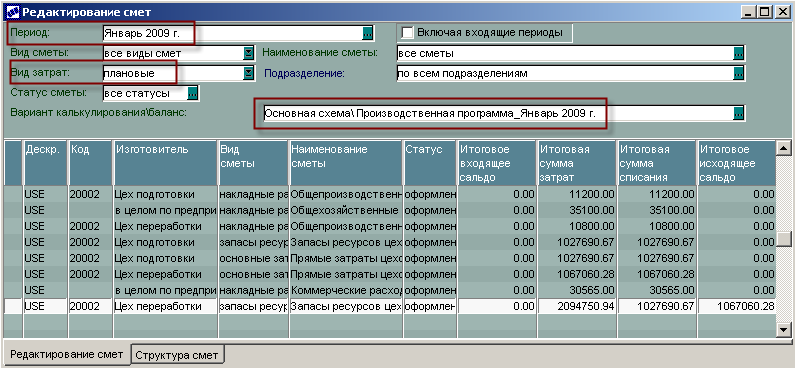Open Наименование сметы ellipsis picker
The height and width of the screenshot is (368, 795).
(739, 53)
